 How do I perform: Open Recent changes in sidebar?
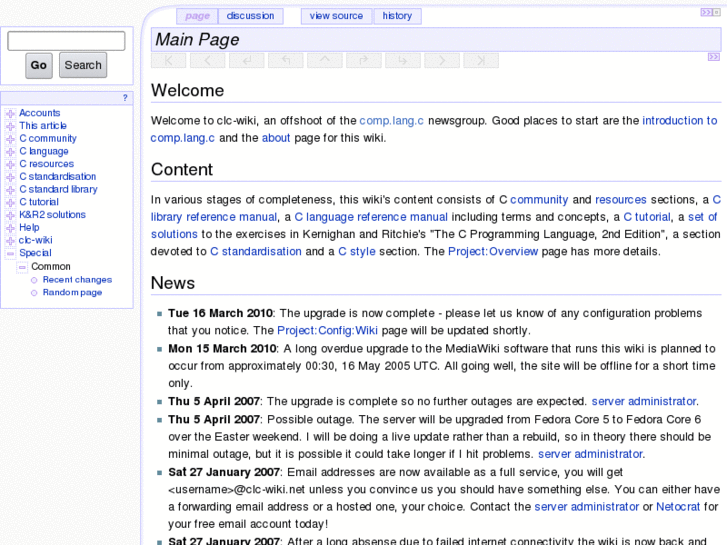77,280
